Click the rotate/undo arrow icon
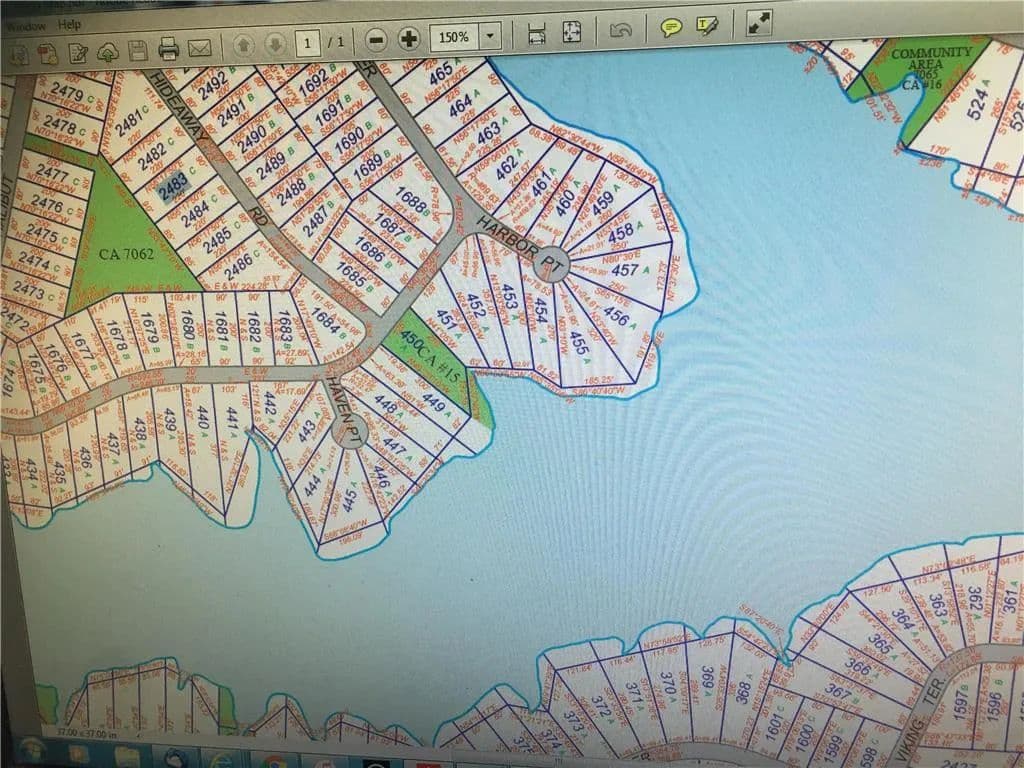 (620, 29)
